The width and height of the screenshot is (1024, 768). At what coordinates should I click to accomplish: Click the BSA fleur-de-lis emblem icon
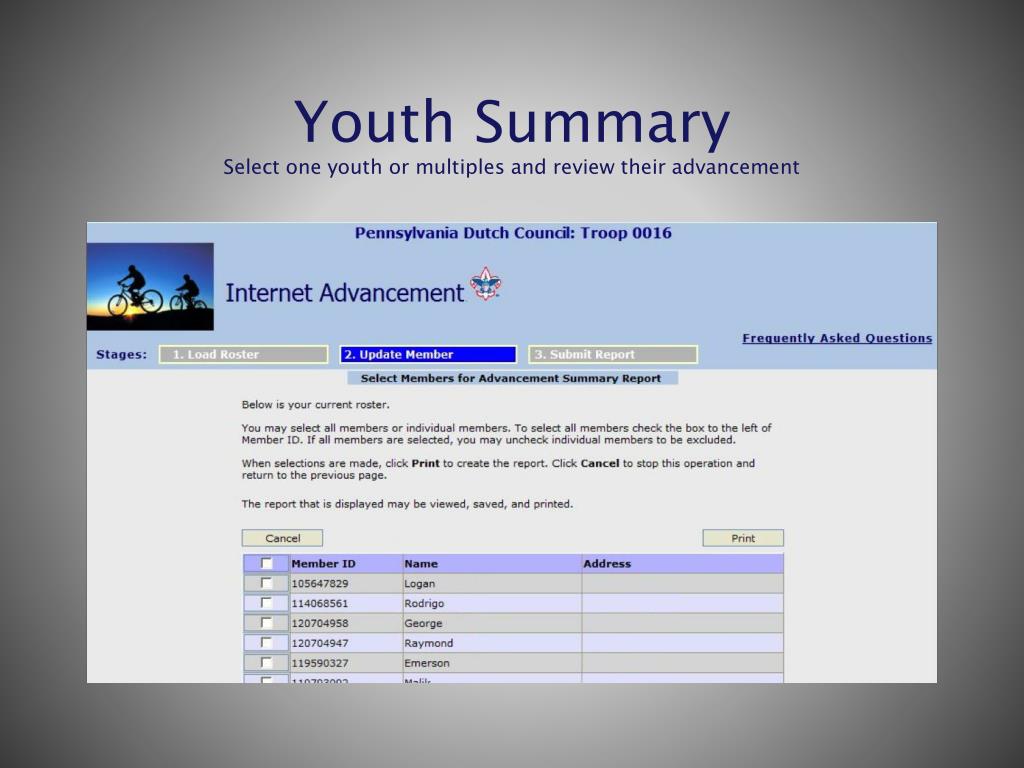[x=485, y=283]
